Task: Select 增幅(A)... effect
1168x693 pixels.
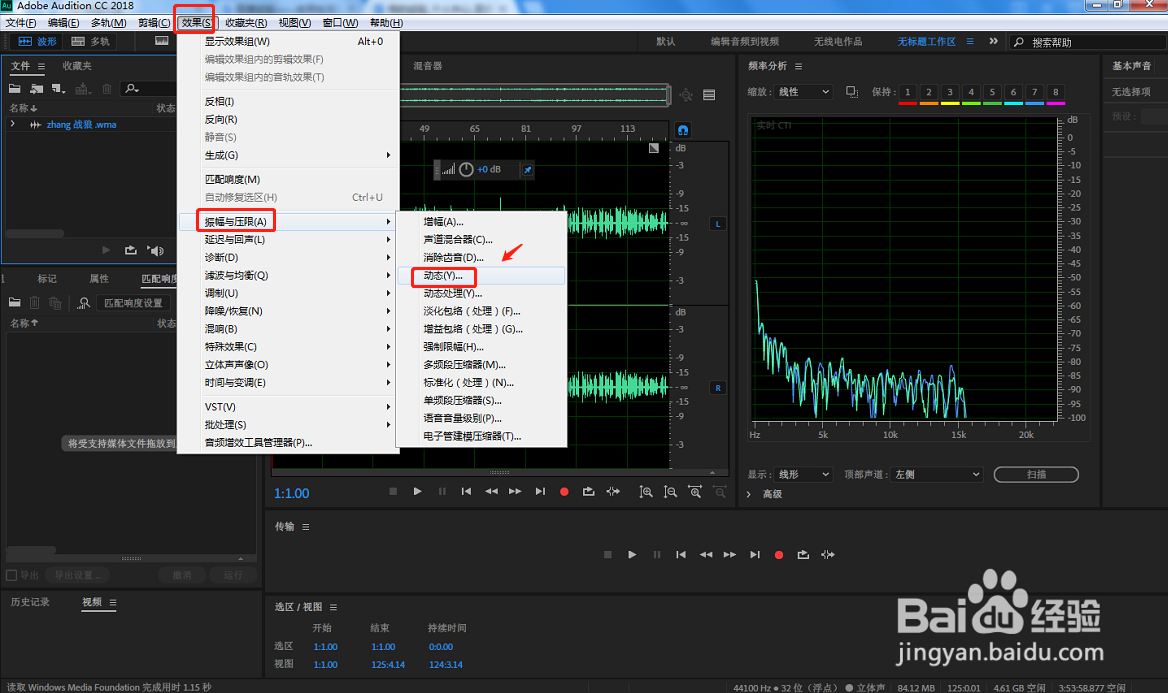Action: [x=443, y=221]
